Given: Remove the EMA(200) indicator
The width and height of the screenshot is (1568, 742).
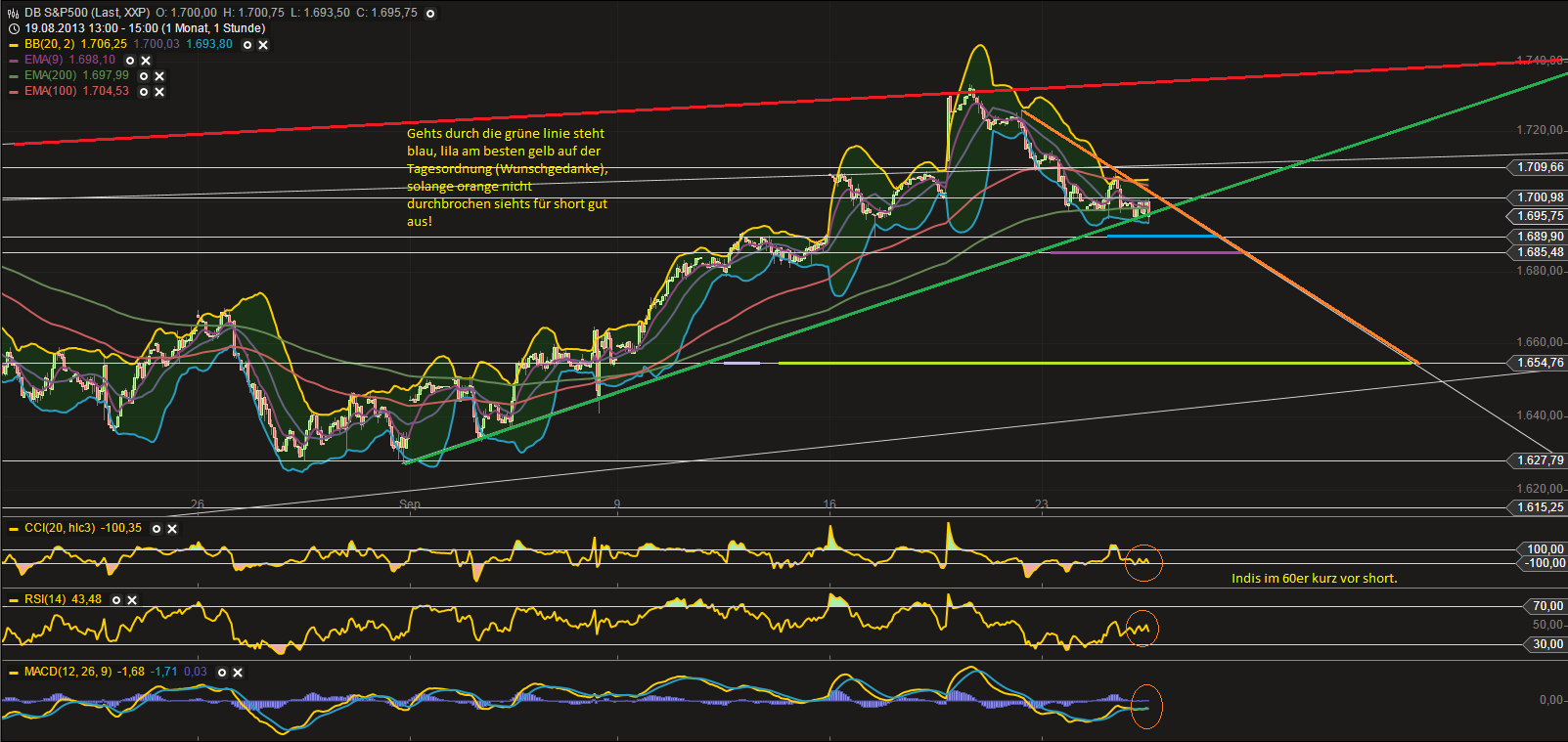Looking at the screenshot, I should 159,75.
